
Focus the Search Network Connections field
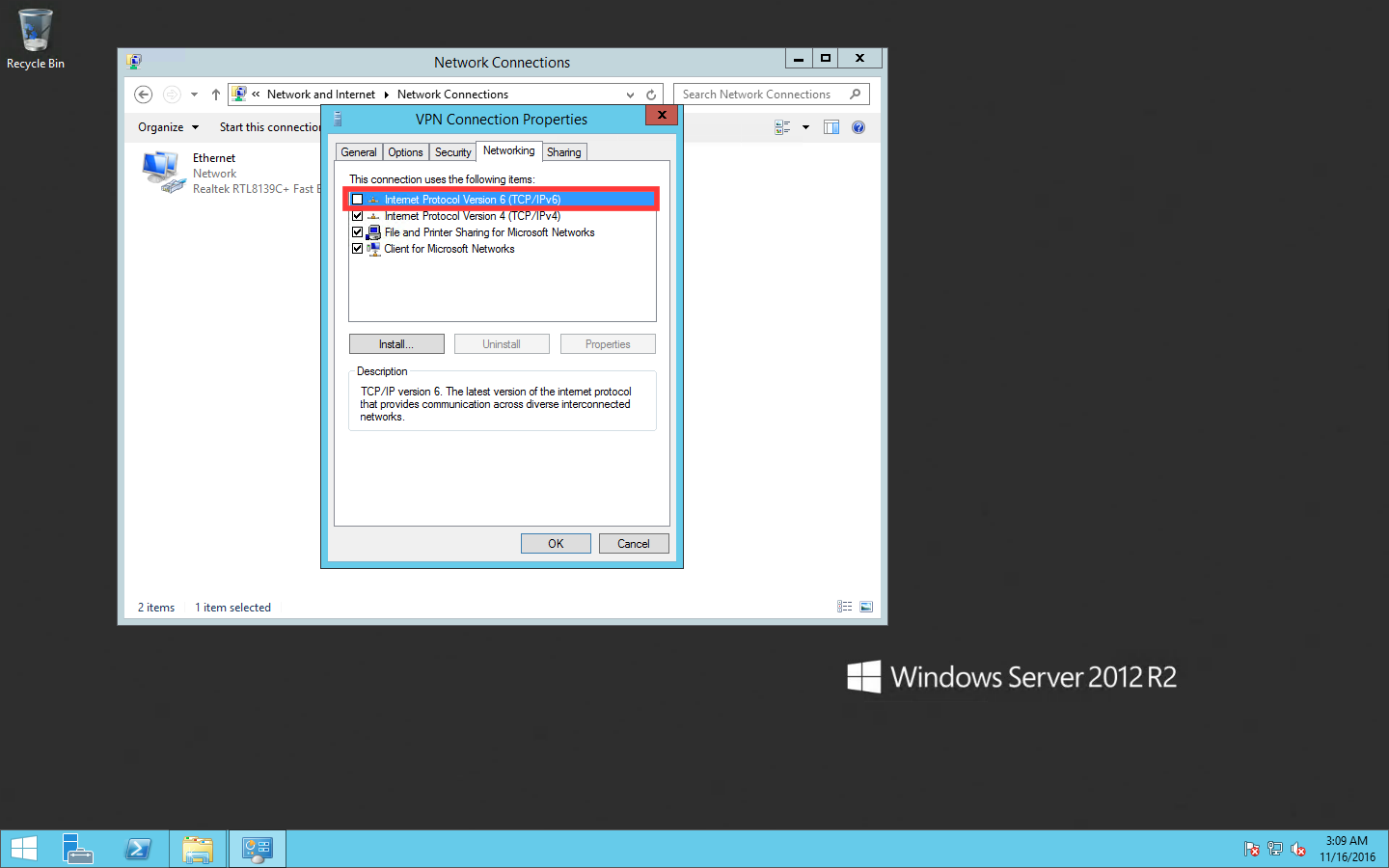click(772, 95)
